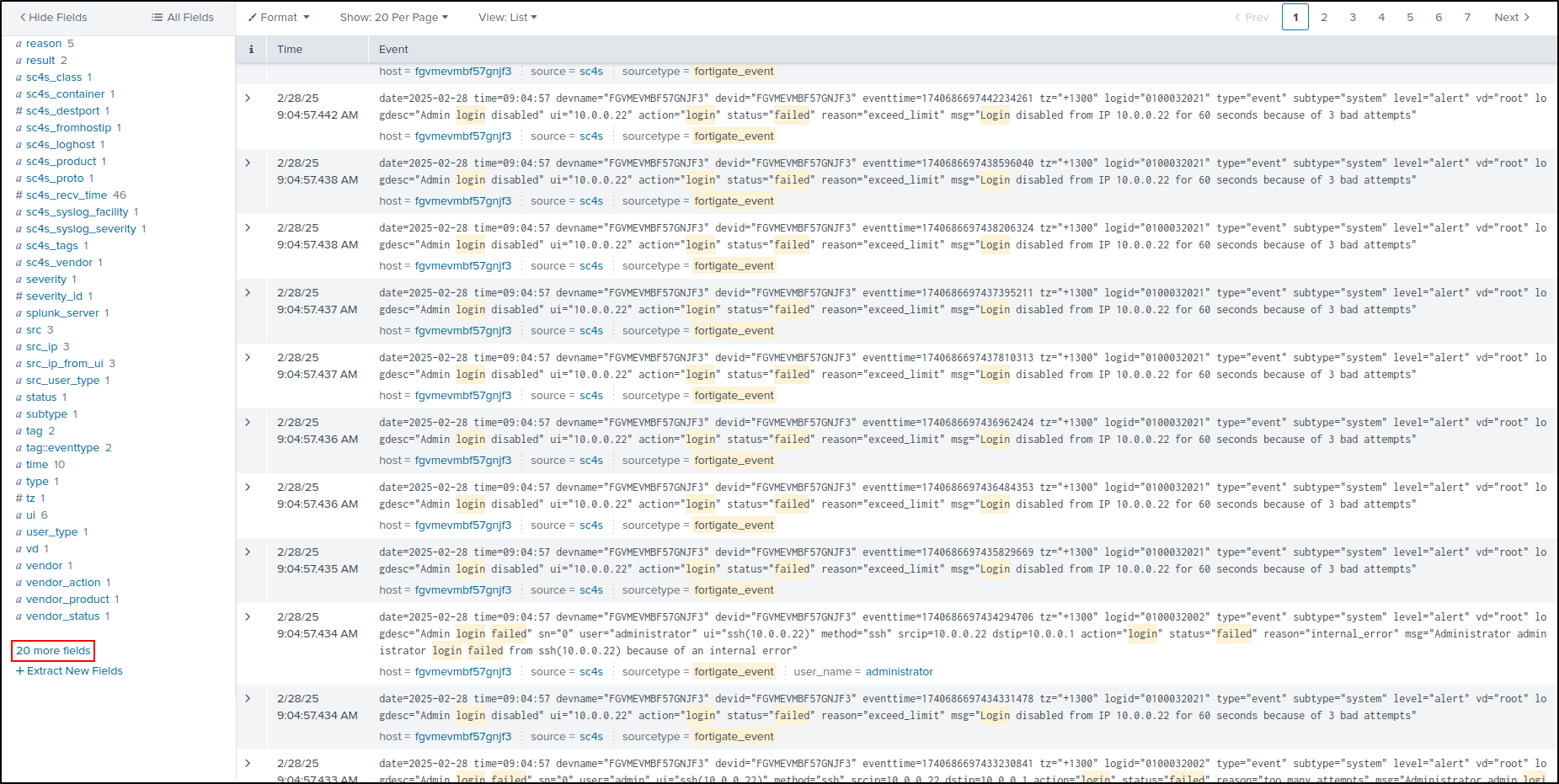
Task: Select the result field in sidebar
Action: 40,61
